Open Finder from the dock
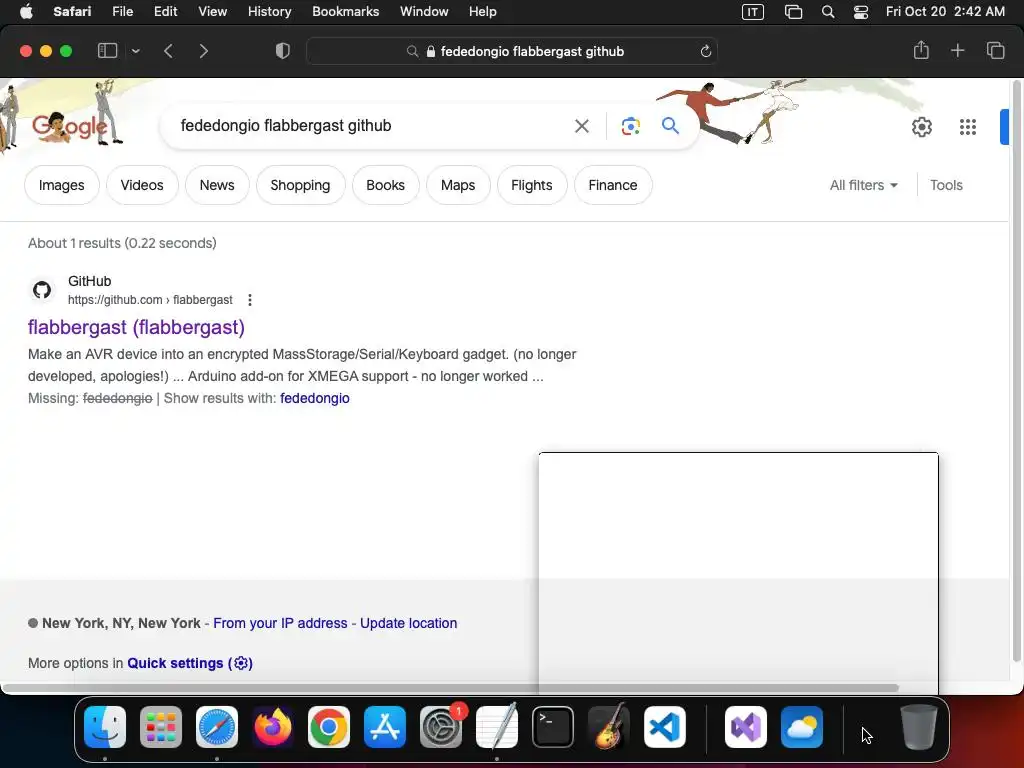 click(105, 727)
